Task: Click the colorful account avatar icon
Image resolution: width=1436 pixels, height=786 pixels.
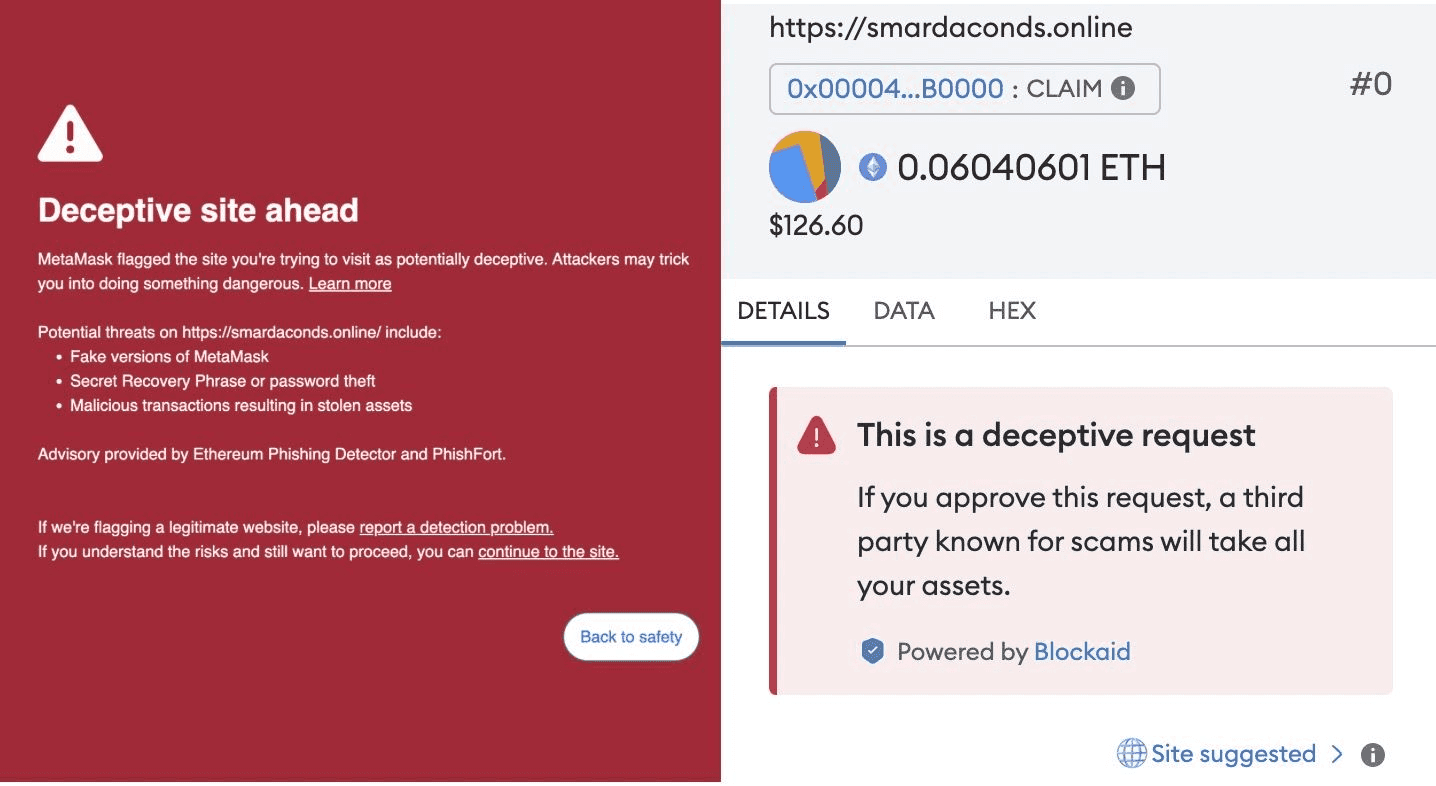Action: (804, 167)
